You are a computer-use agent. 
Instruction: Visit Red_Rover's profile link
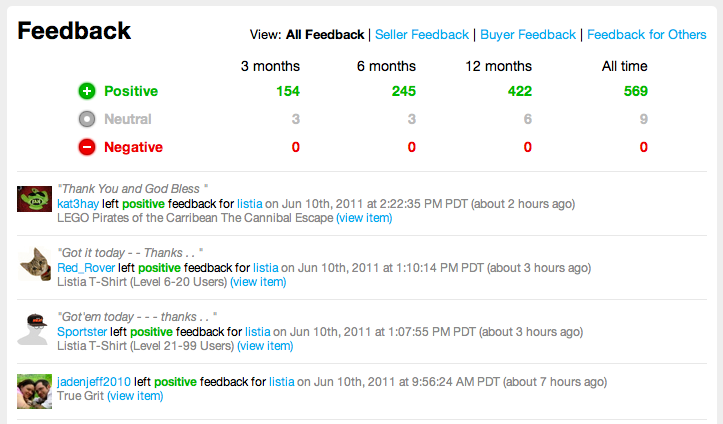pos(86,268)
